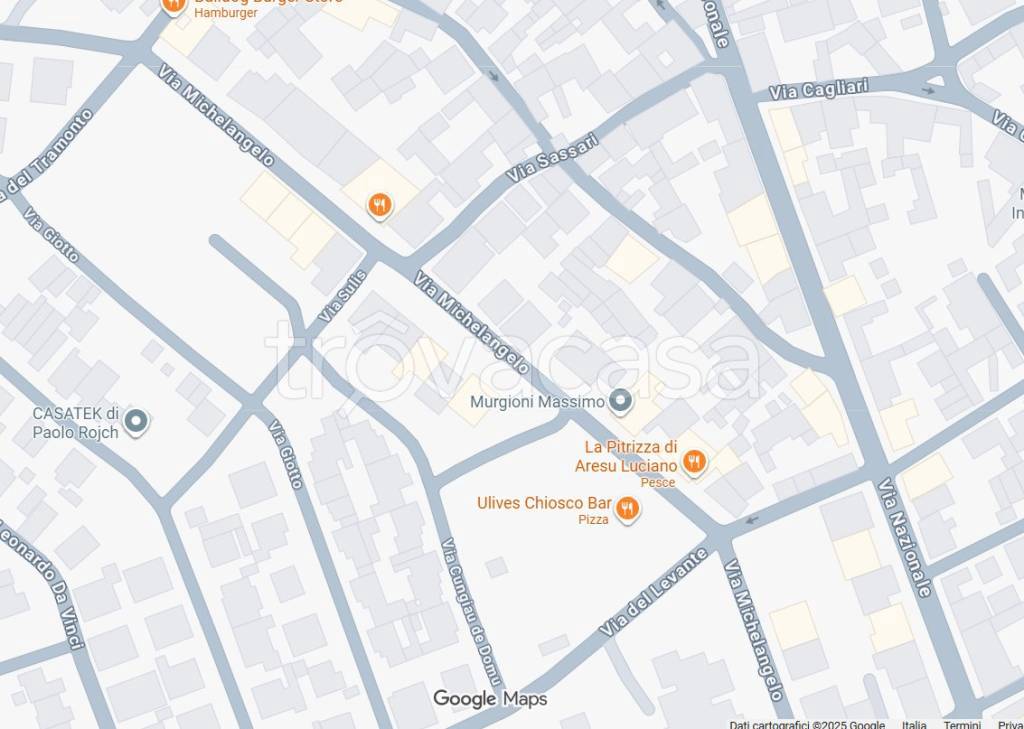
Task: Open the Termini link in footer
Action: pos(962,724)
